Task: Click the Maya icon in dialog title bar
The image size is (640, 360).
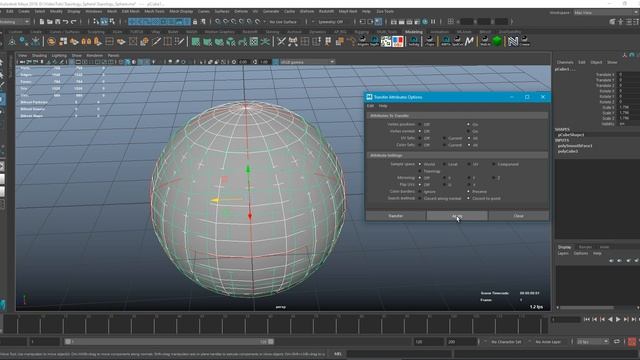Action: [369, 97]
